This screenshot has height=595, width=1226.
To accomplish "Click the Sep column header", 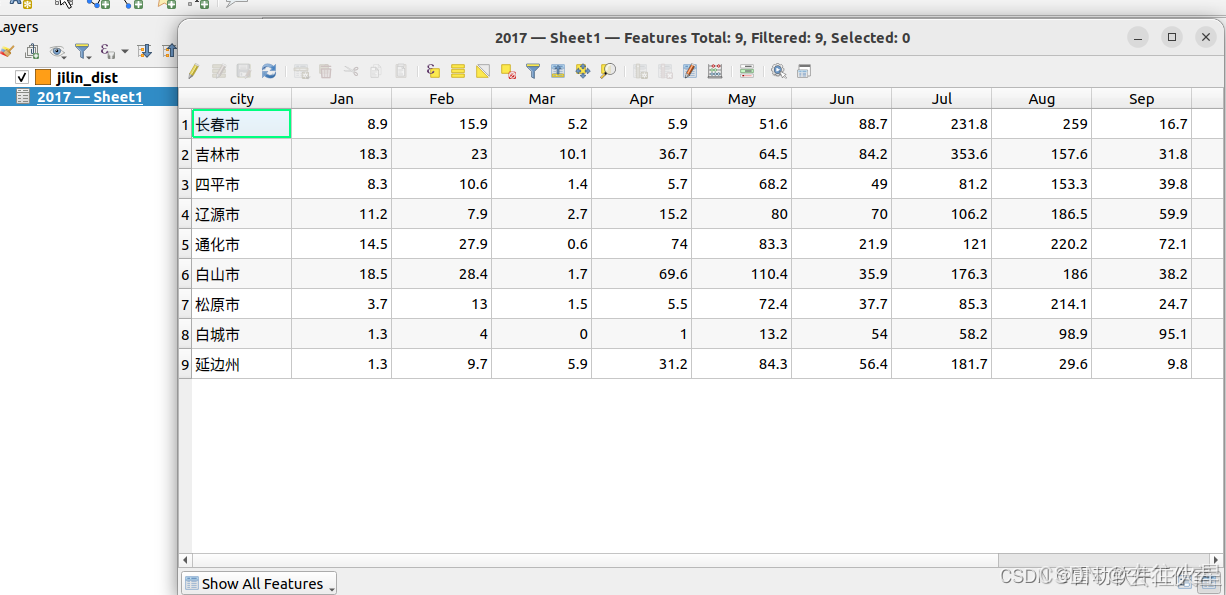I will tap(1142, 98).
